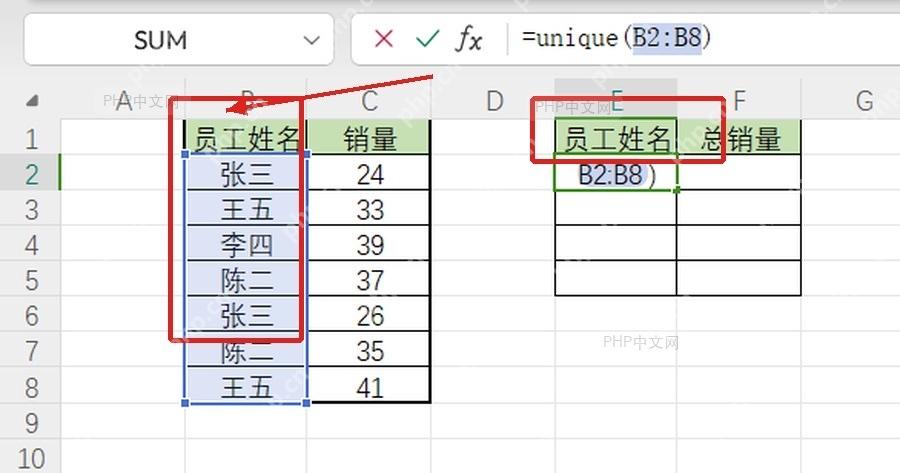Select row 1 header

coord(30,138)
